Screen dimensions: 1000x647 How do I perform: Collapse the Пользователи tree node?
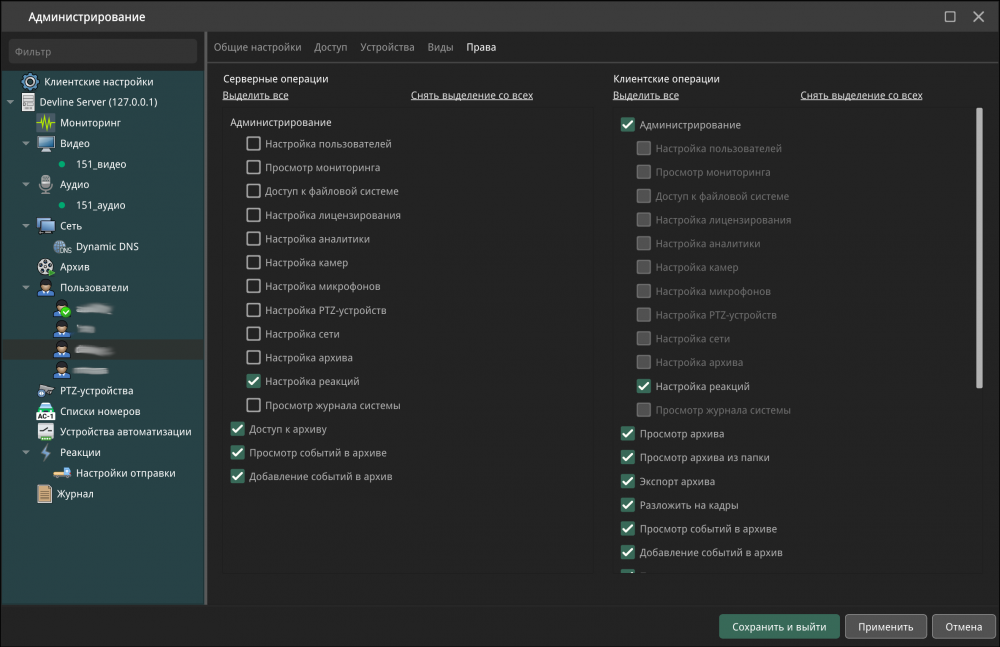26,288
